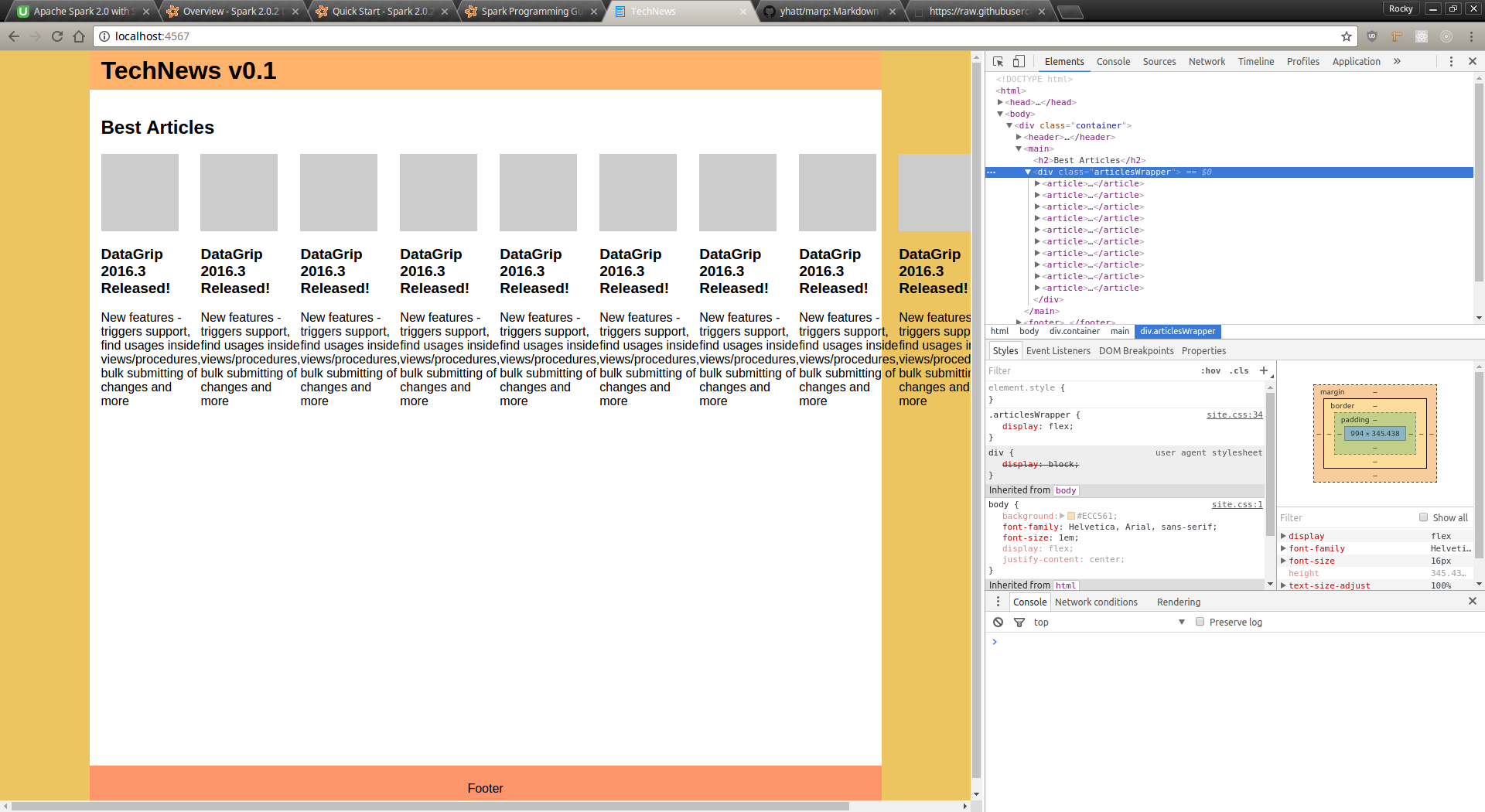Open the site.css:1 source link
The height and width of the screenshot is (812, 1485).
[x=1237, y=504]
